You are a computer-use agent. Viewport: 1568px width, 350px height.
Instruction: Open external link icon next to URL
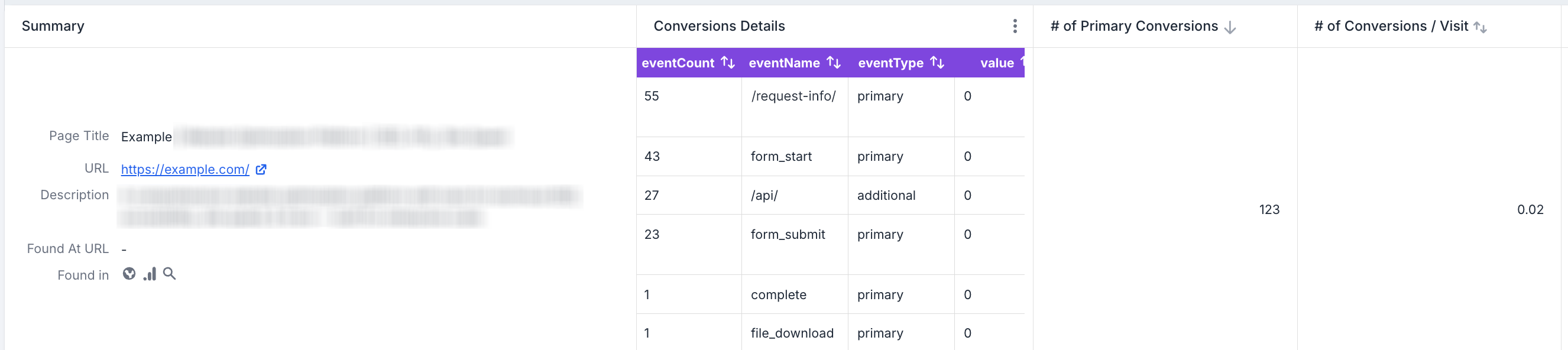(261, 169)
